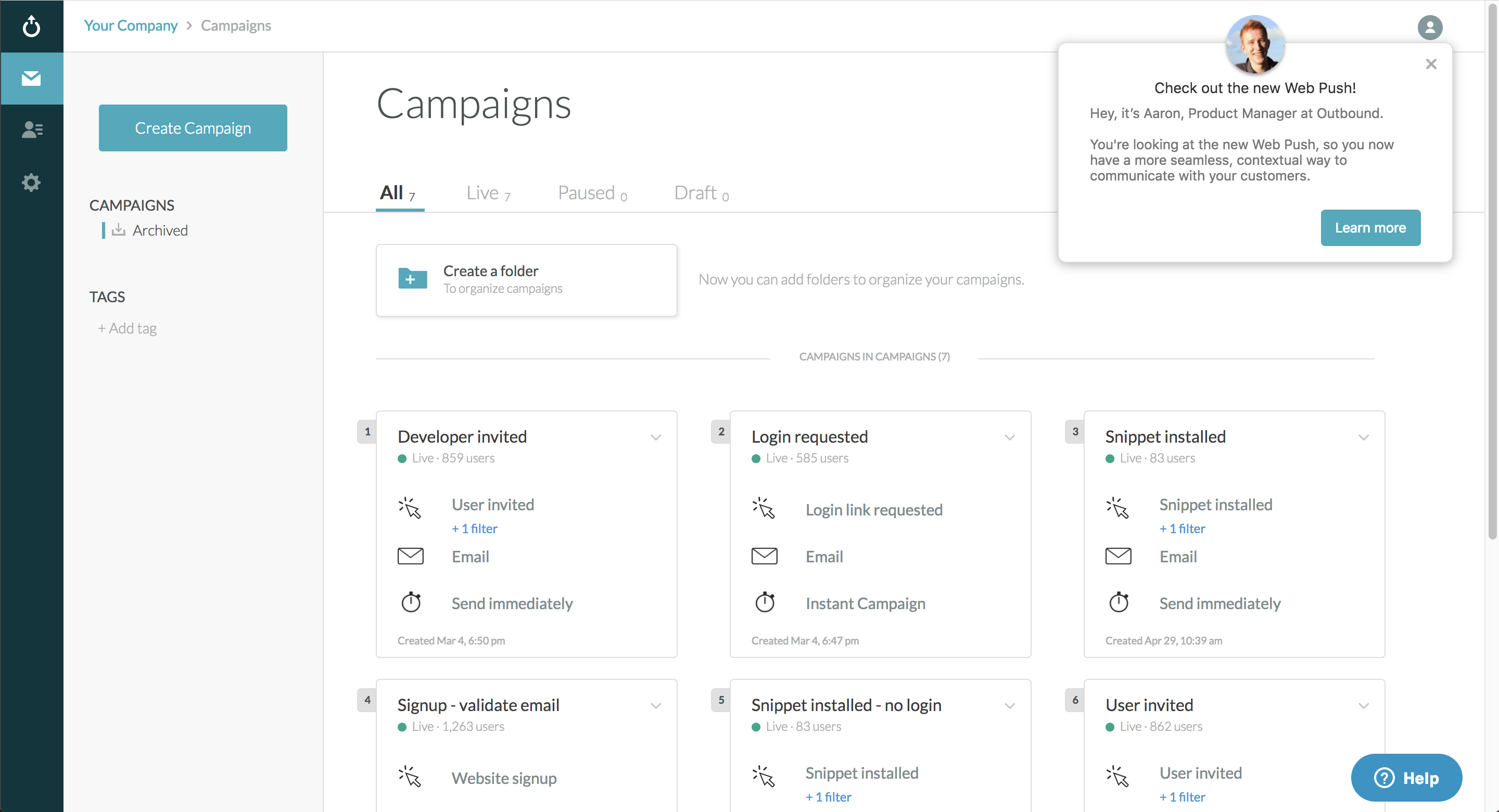
Task: Click 'Instant Campaign' timing text
Action: click(865, 603)
